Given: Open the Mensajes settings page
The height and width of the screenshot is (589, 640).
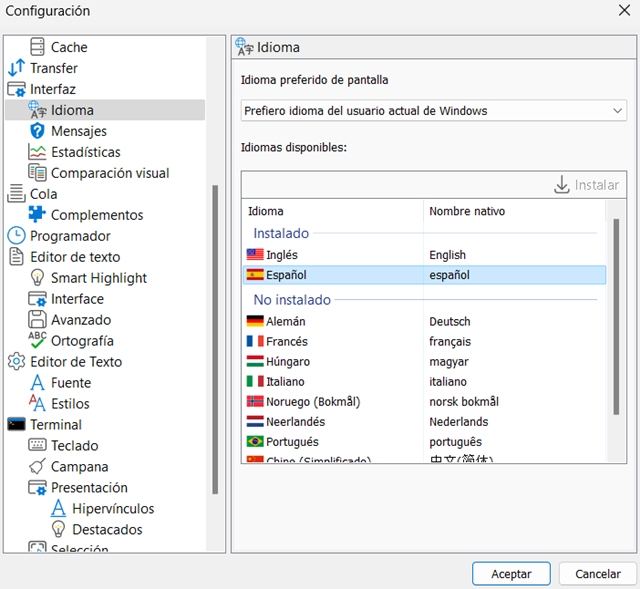Looking at the screenshot, I should (79, 131).
